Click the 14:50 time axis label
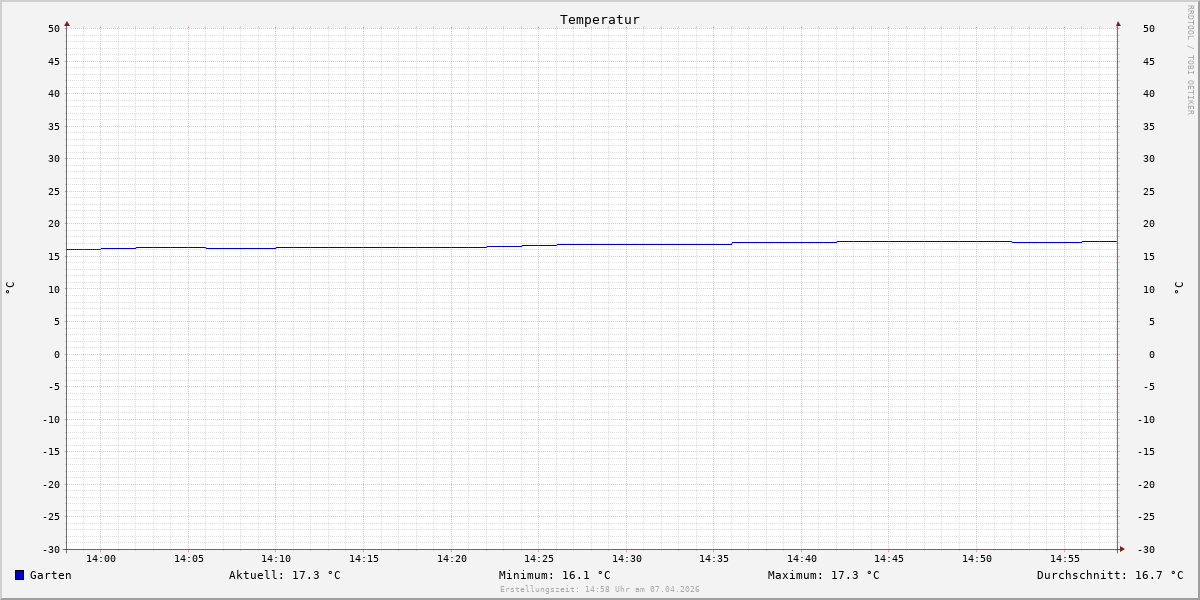Viewport: 1200px width, 600px height. coord(977,558)
